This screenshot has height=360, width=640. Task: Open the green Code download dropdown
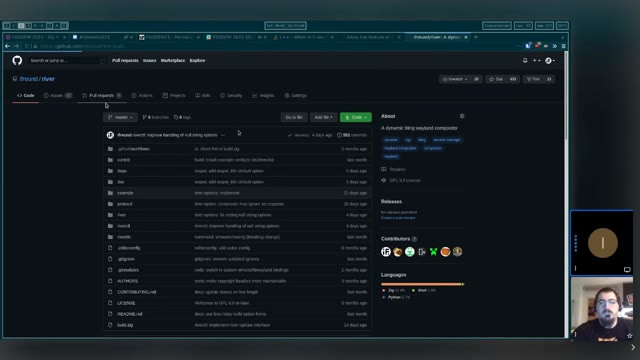tap(356, 117)
